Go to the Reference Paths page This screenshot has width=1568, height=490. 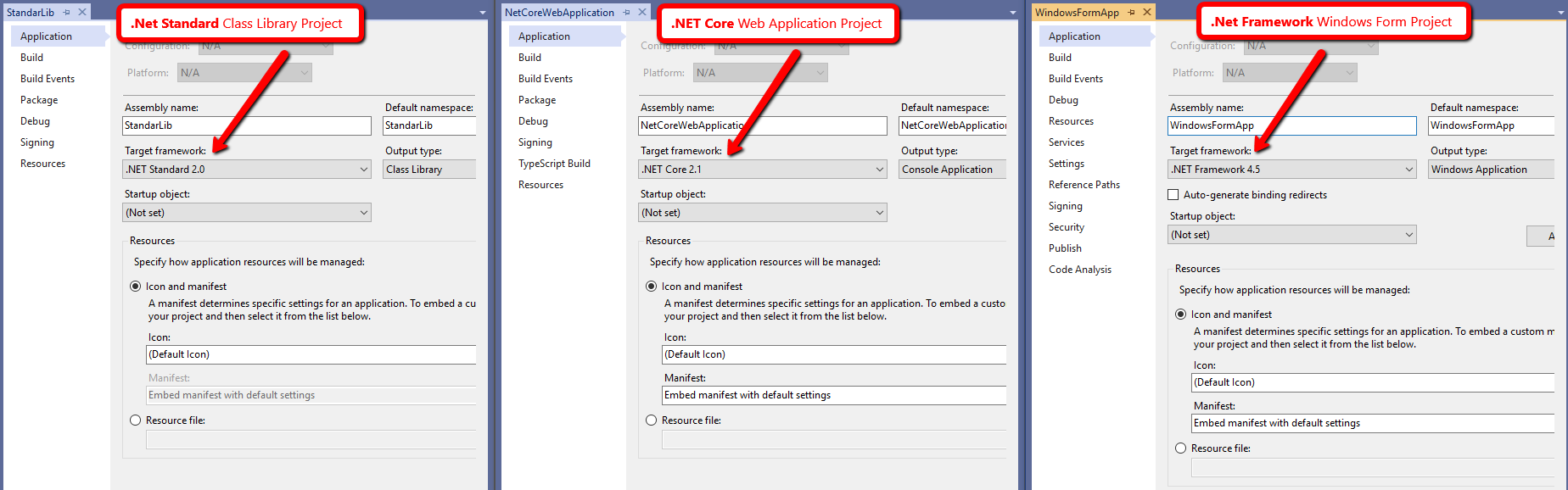1084,185
